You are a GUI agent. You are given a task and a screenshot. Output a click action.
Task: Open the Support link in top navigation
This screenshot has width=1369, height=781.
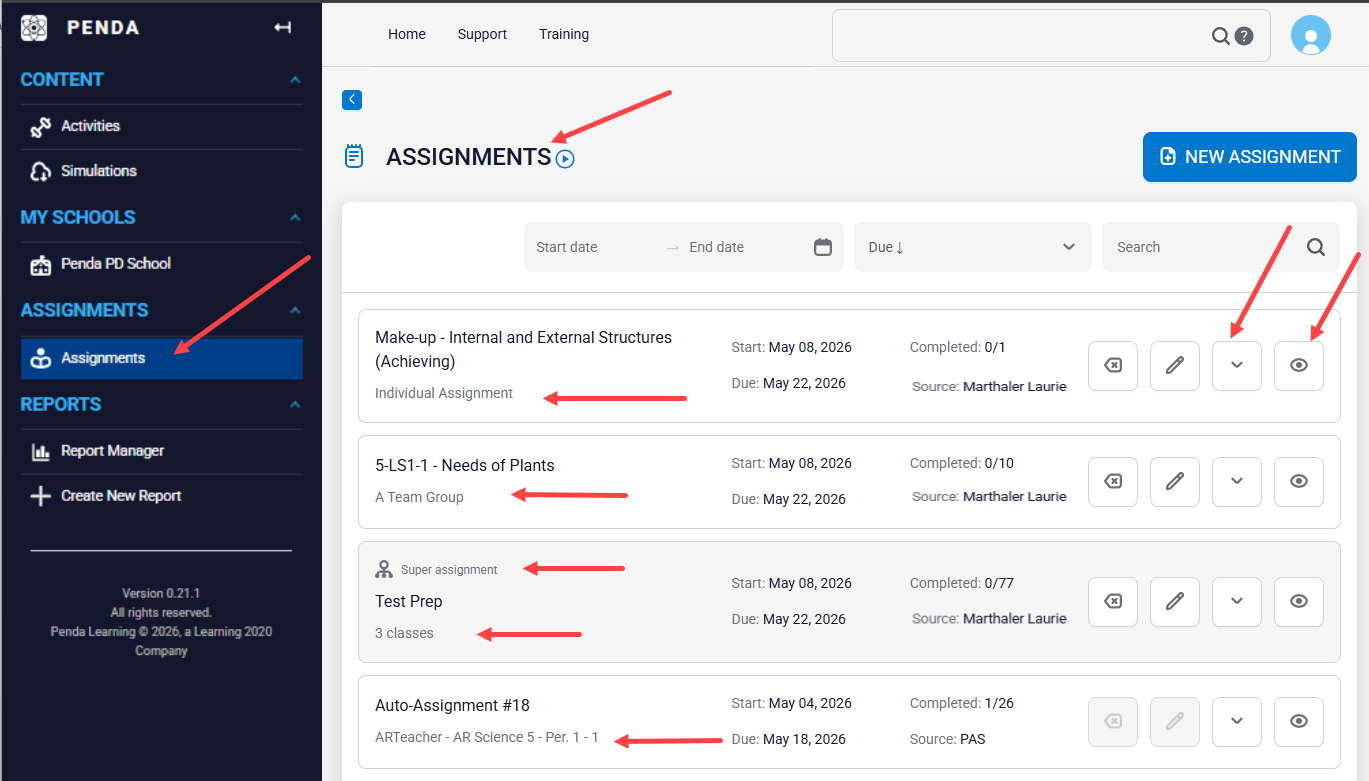(x=482, y=34)
